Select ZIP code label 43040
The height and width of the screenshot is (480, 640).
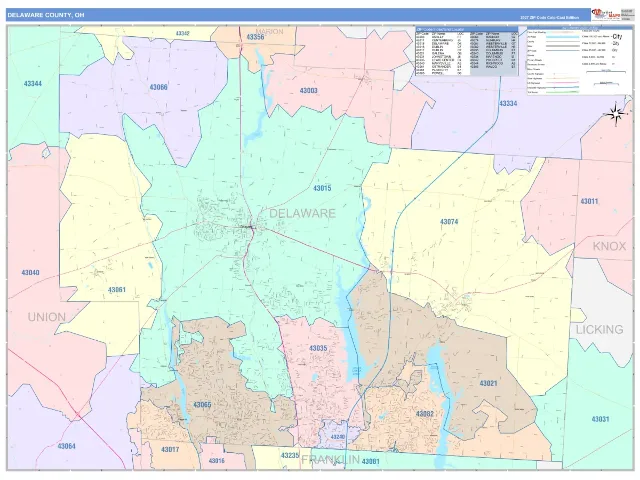(30, 272)
